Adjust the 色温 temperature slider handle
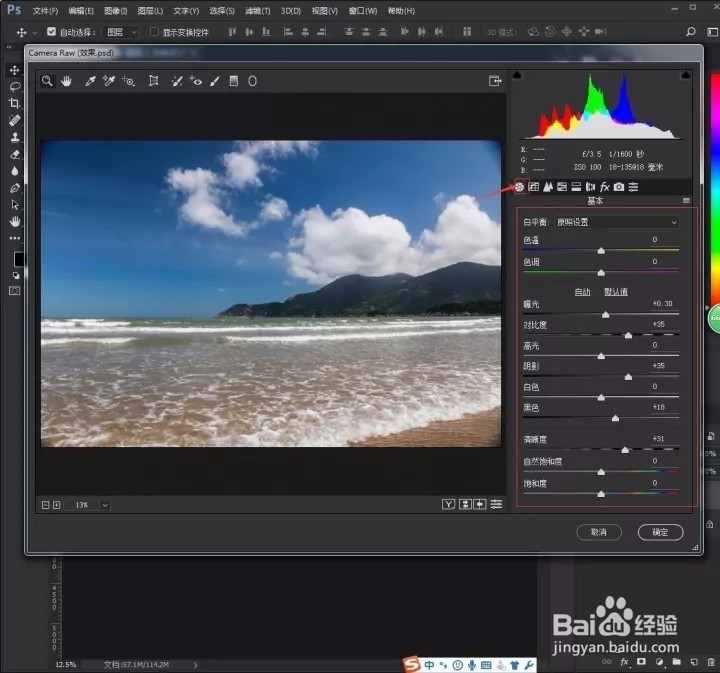Image resolution: width=720 pixels, height=673 pixels. 601,251
